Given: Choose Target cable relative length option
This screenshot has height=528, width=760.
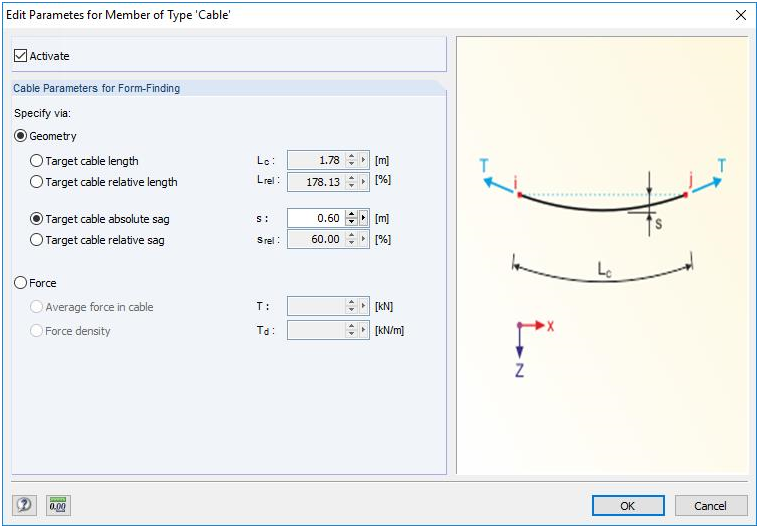Looking at the screenshot, I should [37, 182].
